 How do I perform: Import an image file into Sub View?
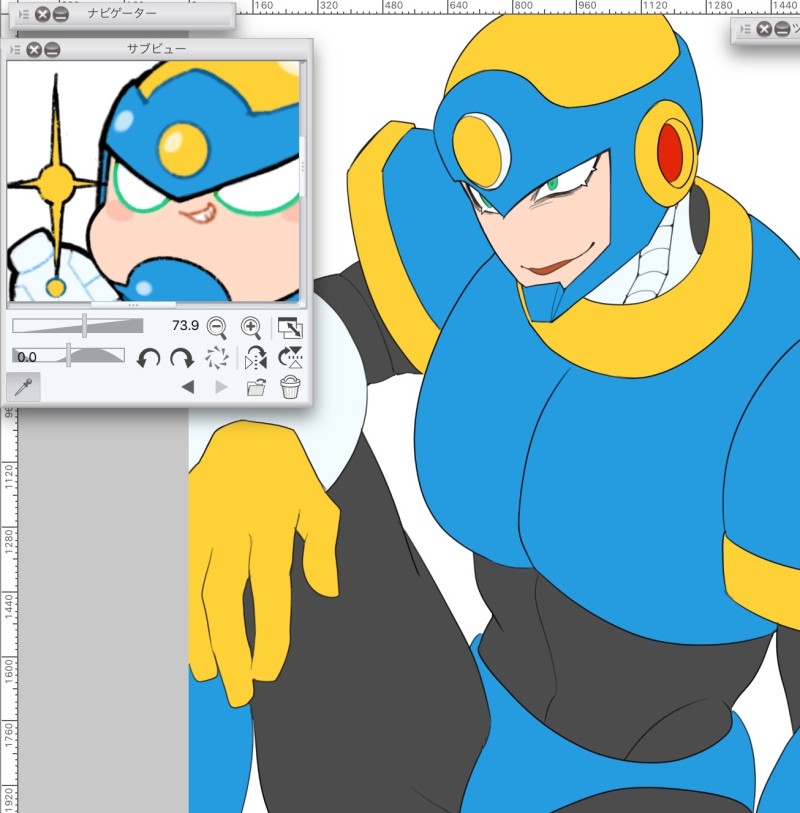pos(256,387)
